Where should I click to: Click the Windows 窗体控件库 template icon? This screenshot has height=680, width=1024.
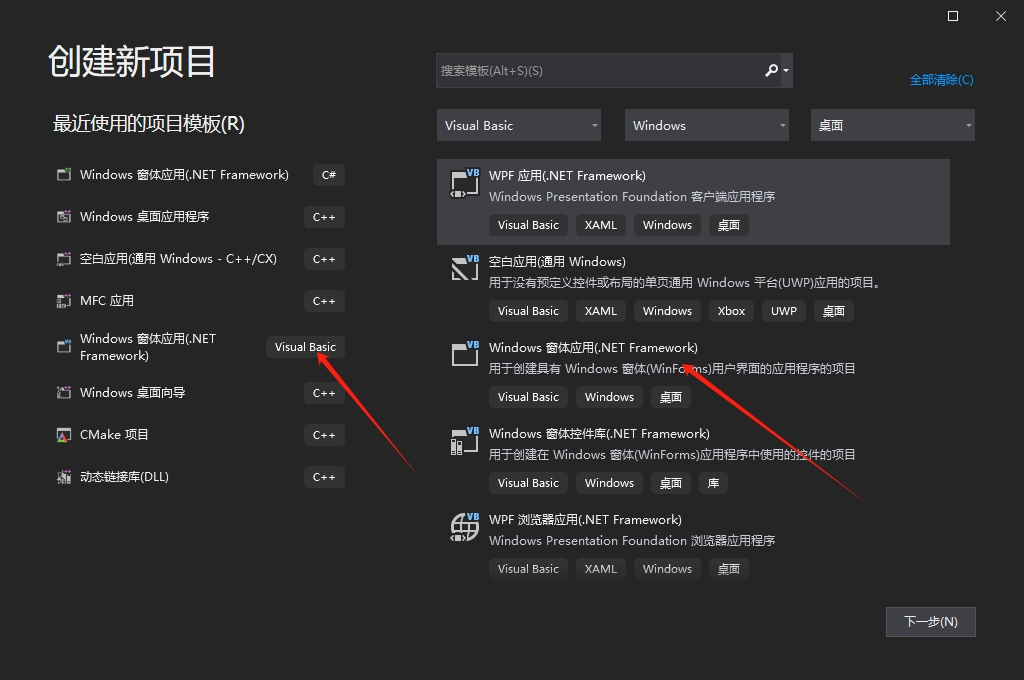coord(465,440)
